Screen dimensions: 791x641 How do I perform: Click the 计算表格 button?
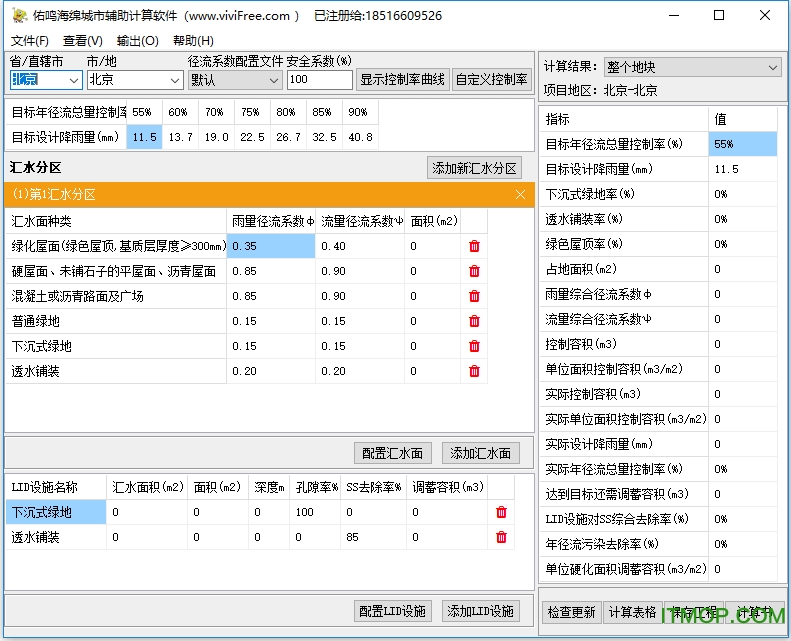coord(632,613)
